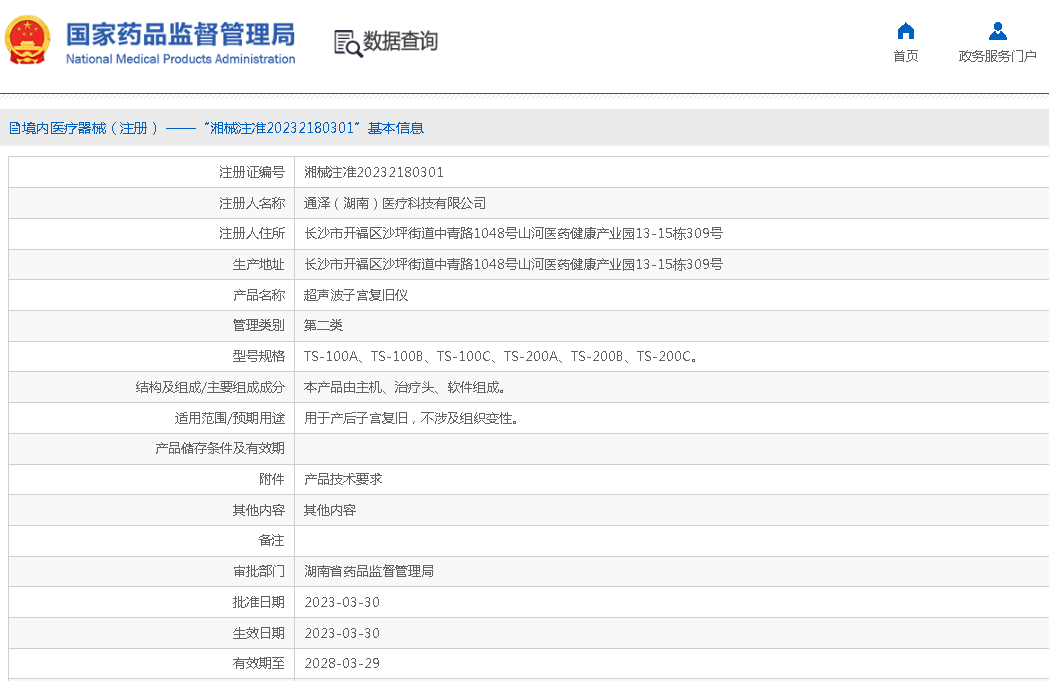Open the 政务服务门户 text label
The width and height of the screenshot is (1049, 681).
coord(997,56)
